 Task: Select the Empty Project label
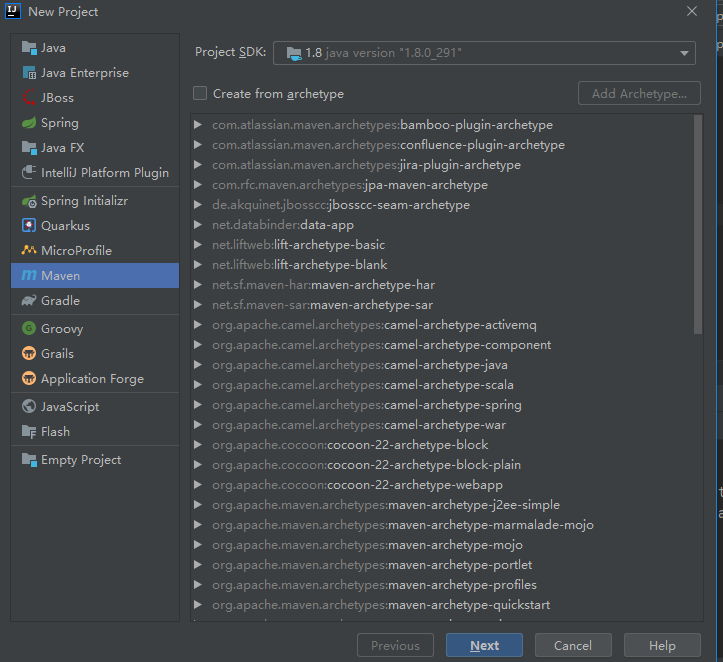click(81, 460)
